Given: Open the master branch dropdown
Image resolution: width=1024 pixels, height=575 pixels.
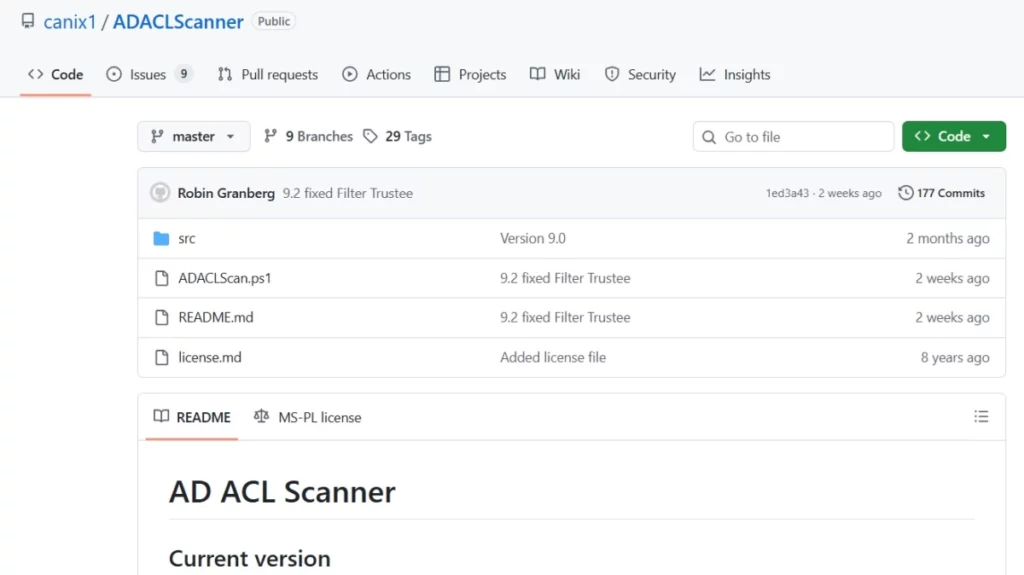Looking at the screenshot, I should pos(193,137).
